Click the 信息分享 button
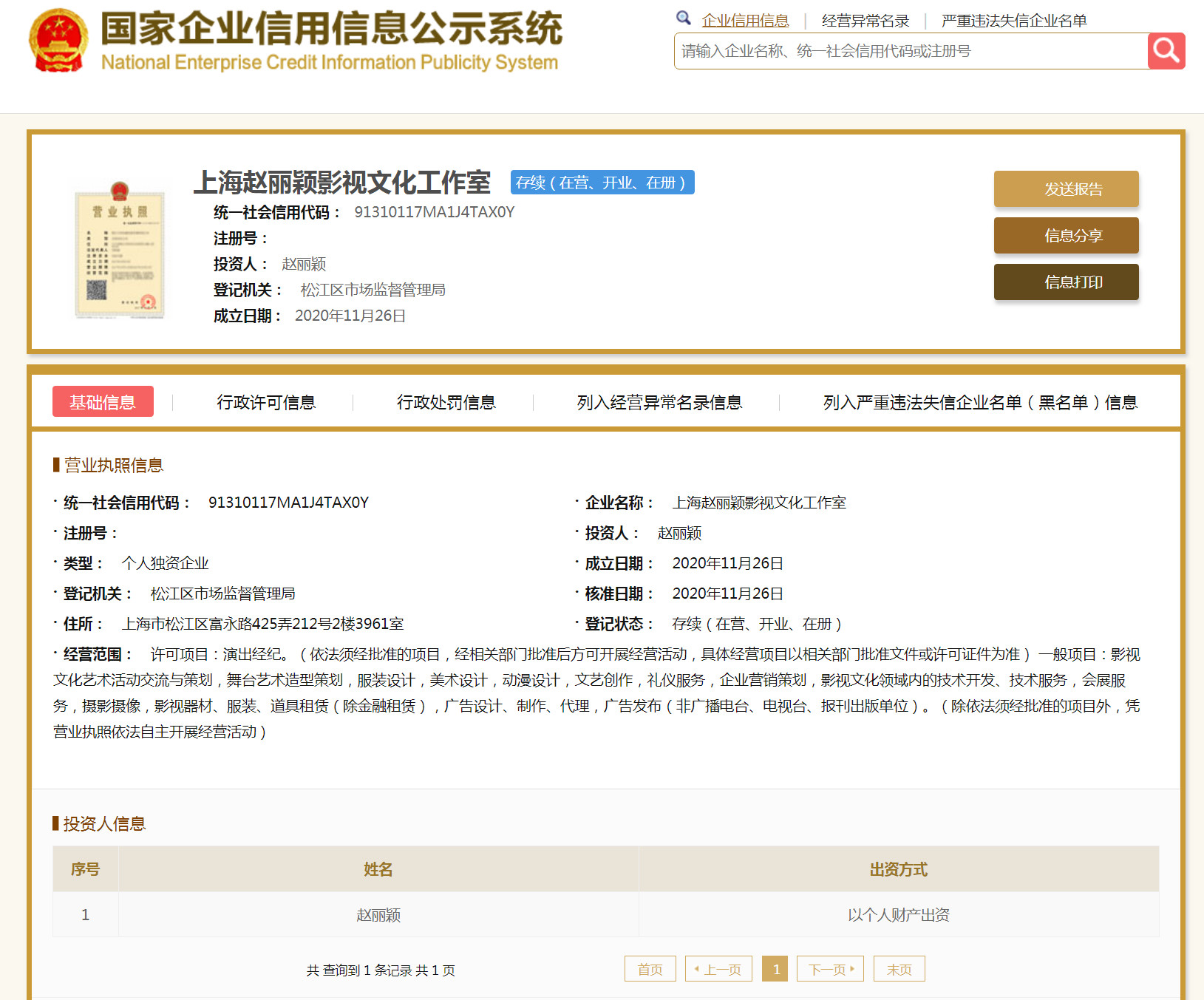Screen dimensions: 1204x1000 (1066, 235)
